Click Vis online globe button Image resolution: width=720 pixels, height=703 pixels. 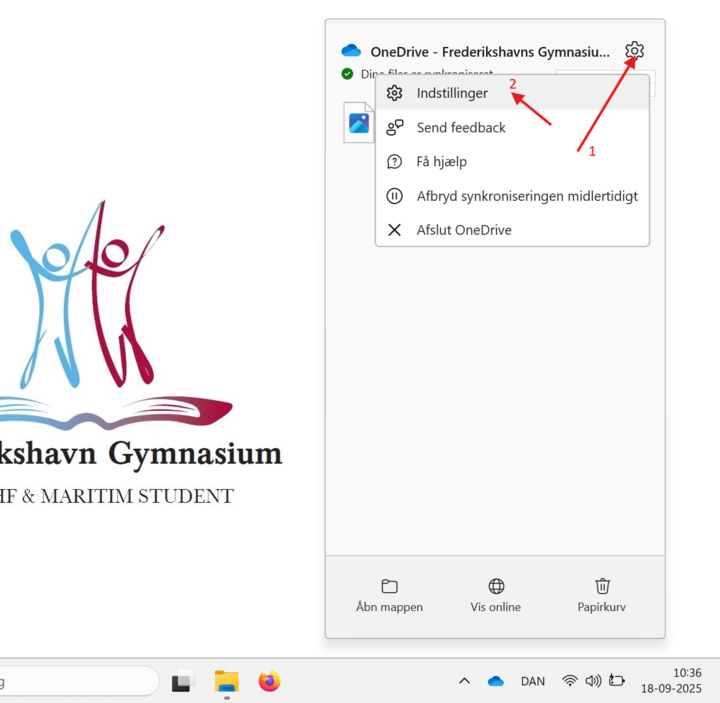[496, 595]
